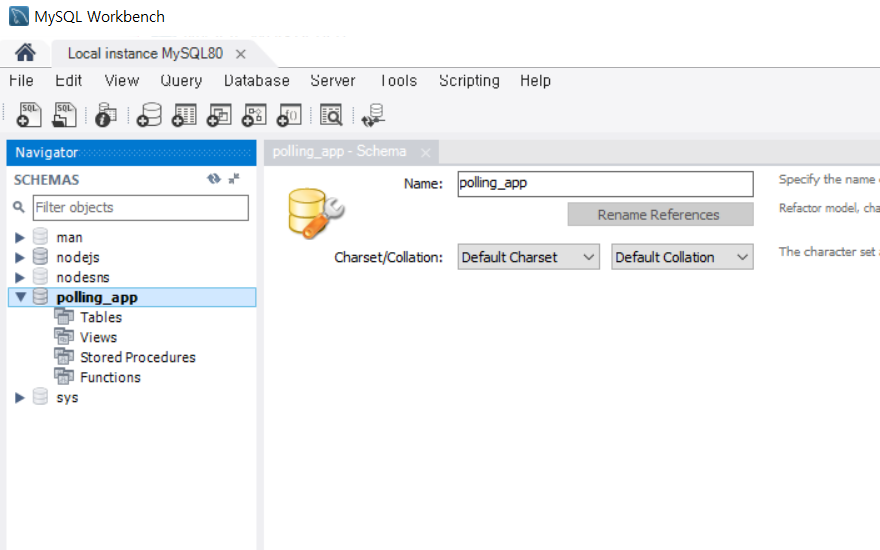This screenshot has width=880, height=550.
Task: Create a new table toolbar icon
Action: (184, 114)
